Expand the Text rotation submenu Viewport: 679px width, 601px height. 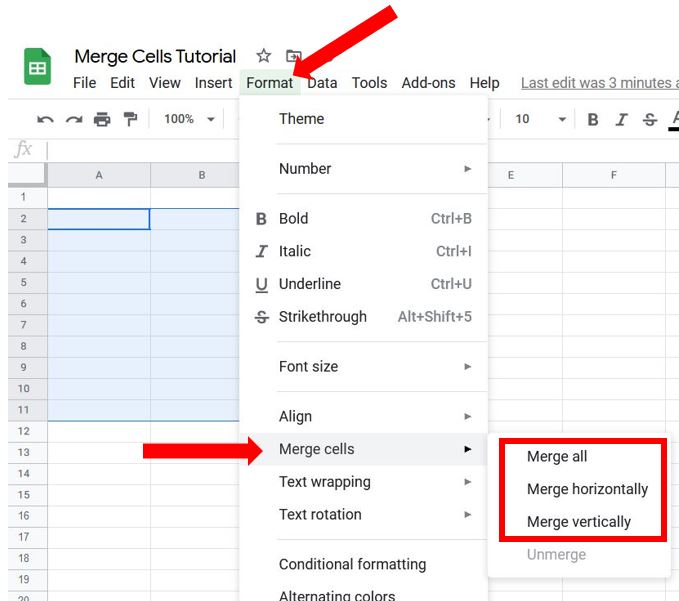tap(364, 514)
